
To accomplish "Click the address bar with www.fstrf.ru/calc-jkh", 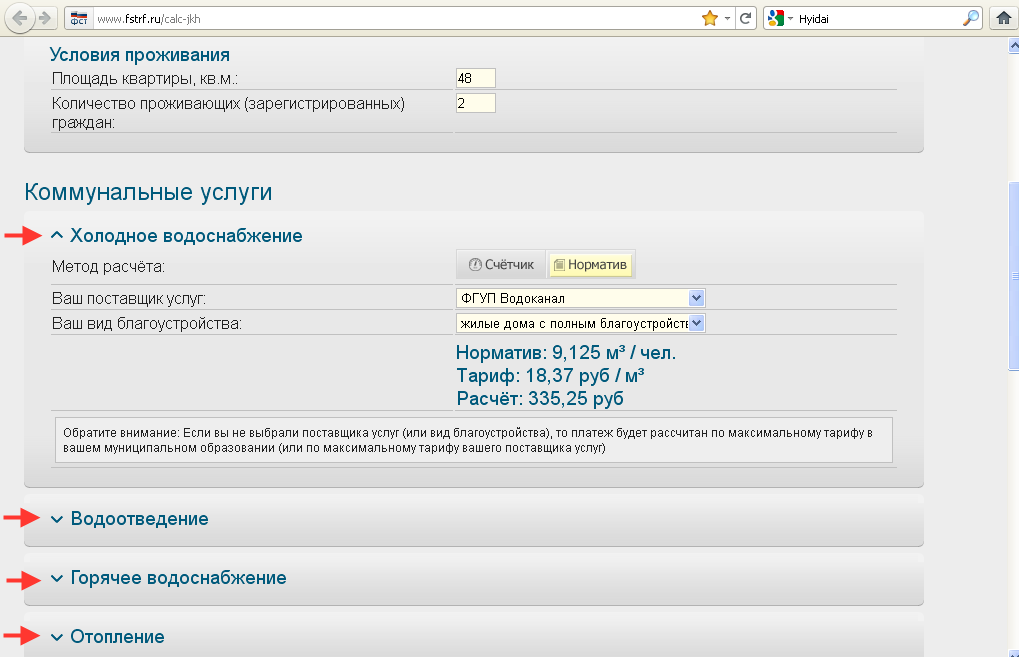I will pyautogui.click(x=396, y=18).
